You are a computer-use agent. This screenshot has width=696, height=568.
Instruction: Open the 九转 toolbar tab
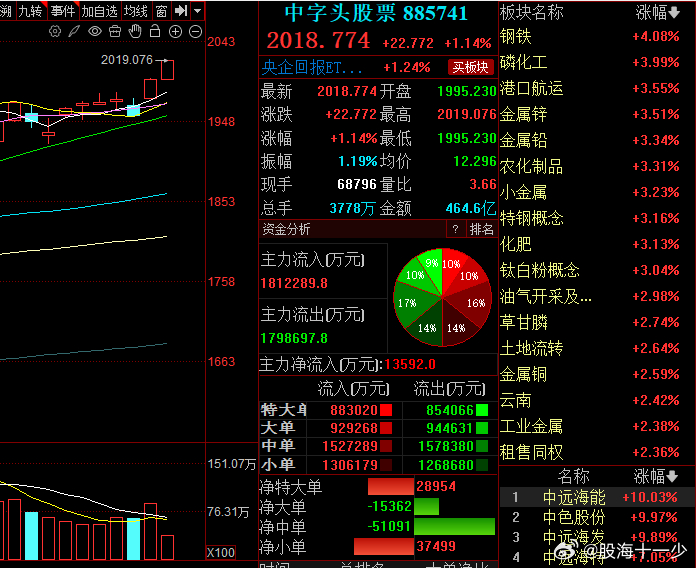click(30, 11)
